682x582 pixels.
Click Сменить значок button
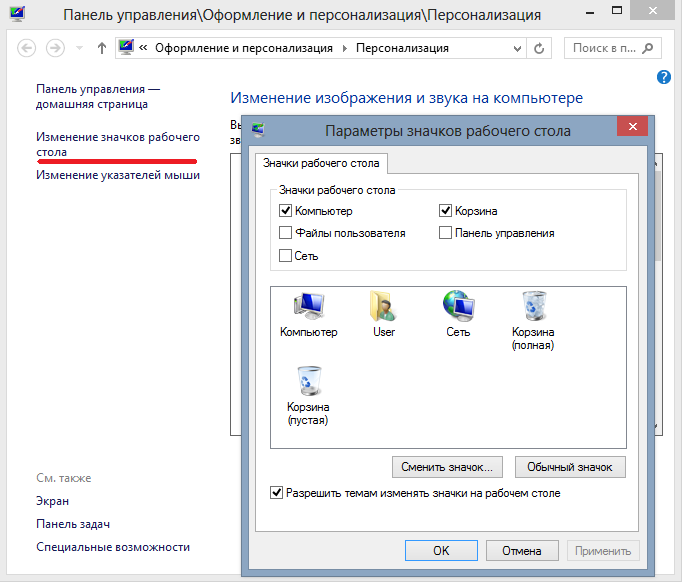point(447,467)
